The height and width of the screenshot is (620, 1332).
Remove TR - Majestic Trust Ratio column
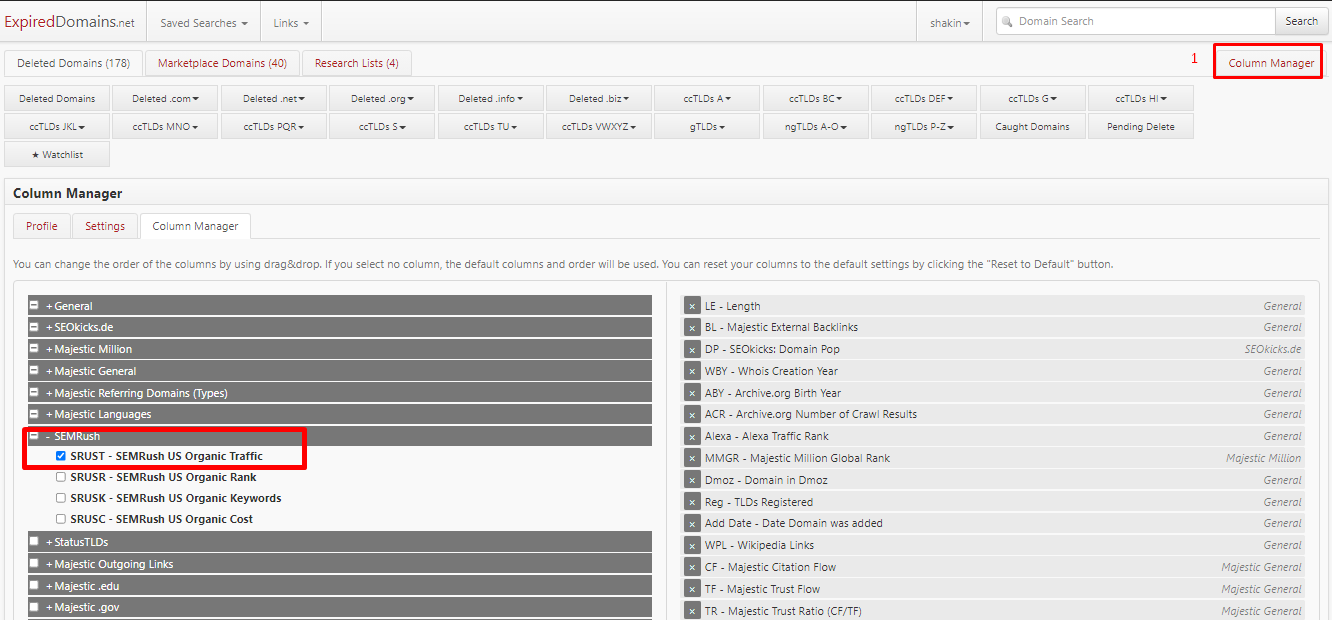tap(692, 611)
